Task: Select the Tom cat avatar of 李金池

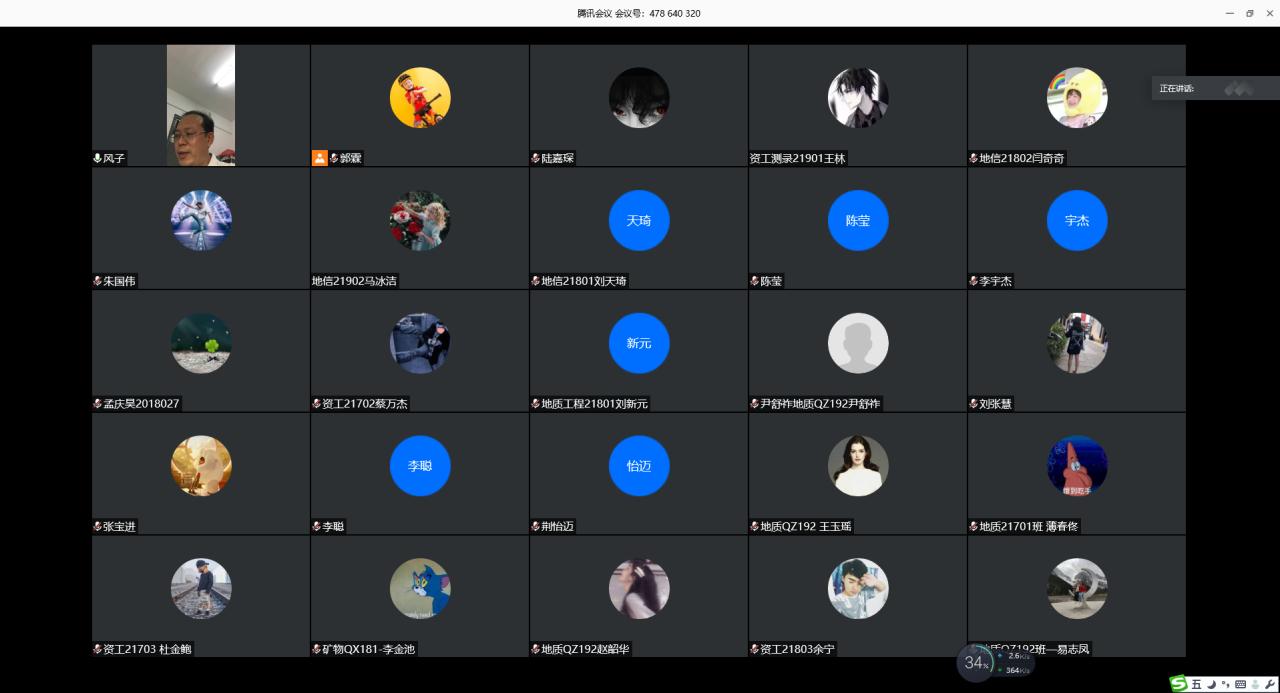Action: [x=420, y=588]
